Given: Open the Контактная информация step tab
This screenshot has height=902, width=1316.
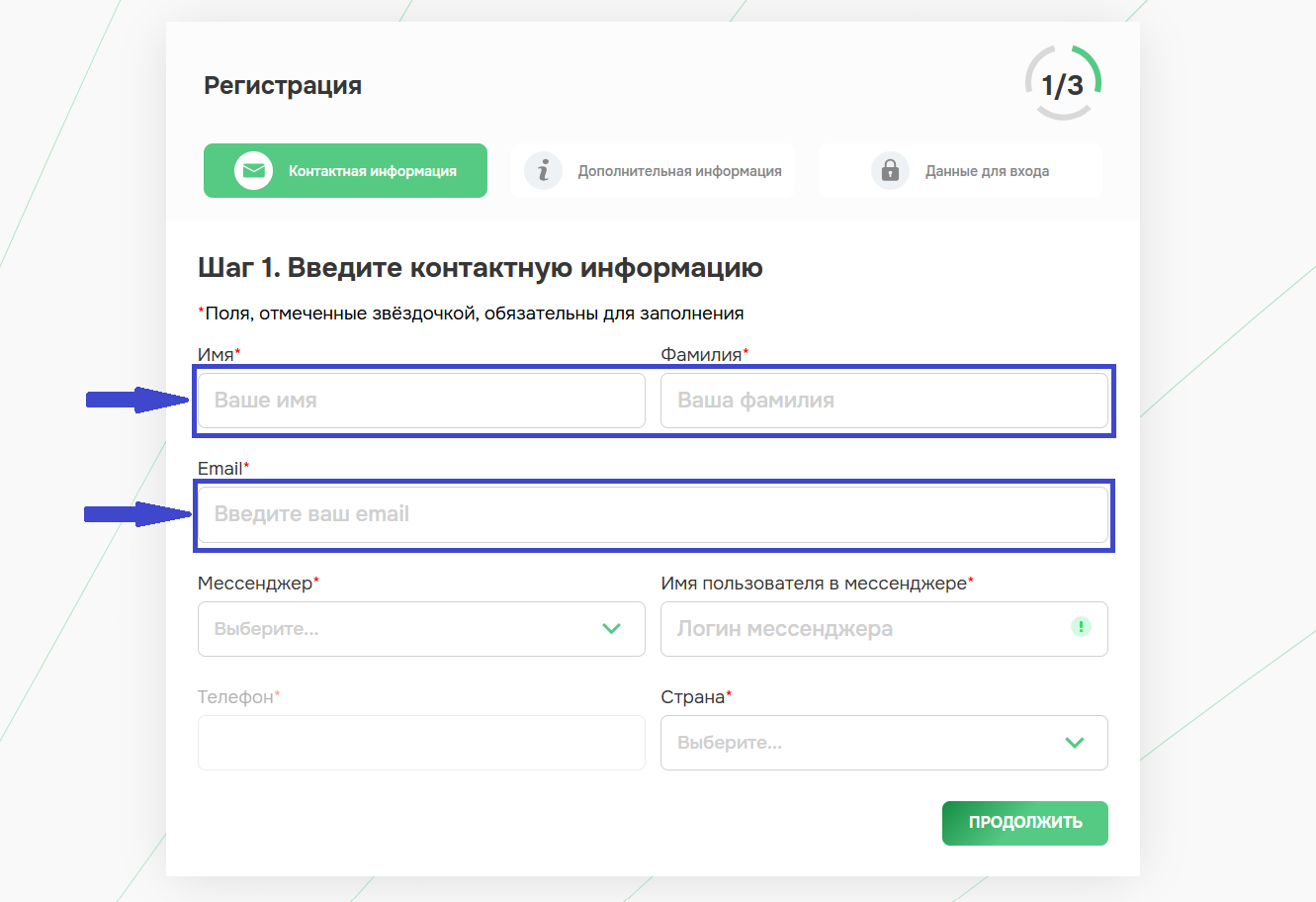Looking at the screenshot, I should click(x=345, y=171).
